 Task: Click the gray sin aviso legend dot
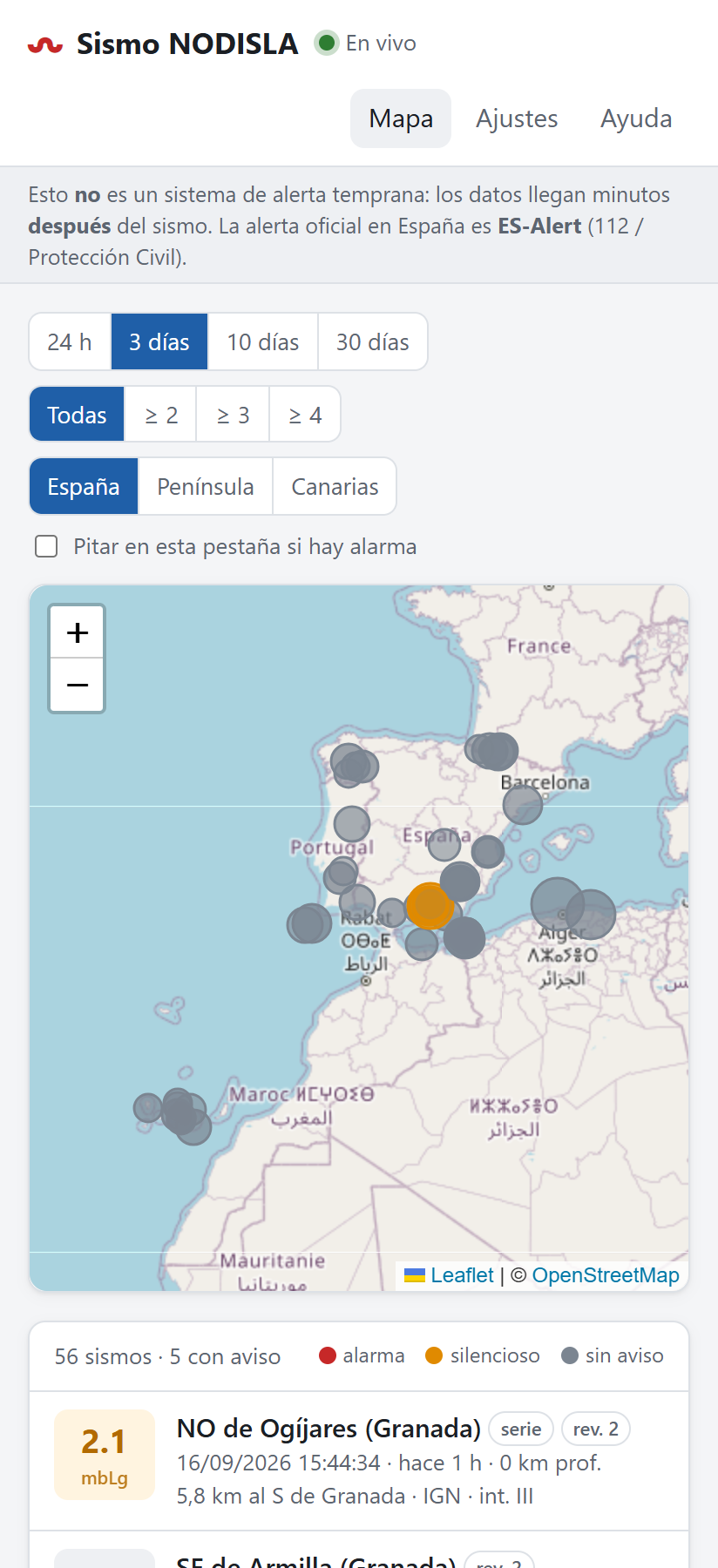[x=570, y=1355]
